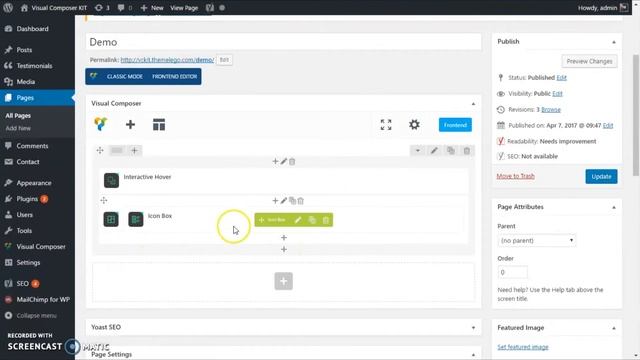
Task: Click the Update button
Action: click(601, 176)
